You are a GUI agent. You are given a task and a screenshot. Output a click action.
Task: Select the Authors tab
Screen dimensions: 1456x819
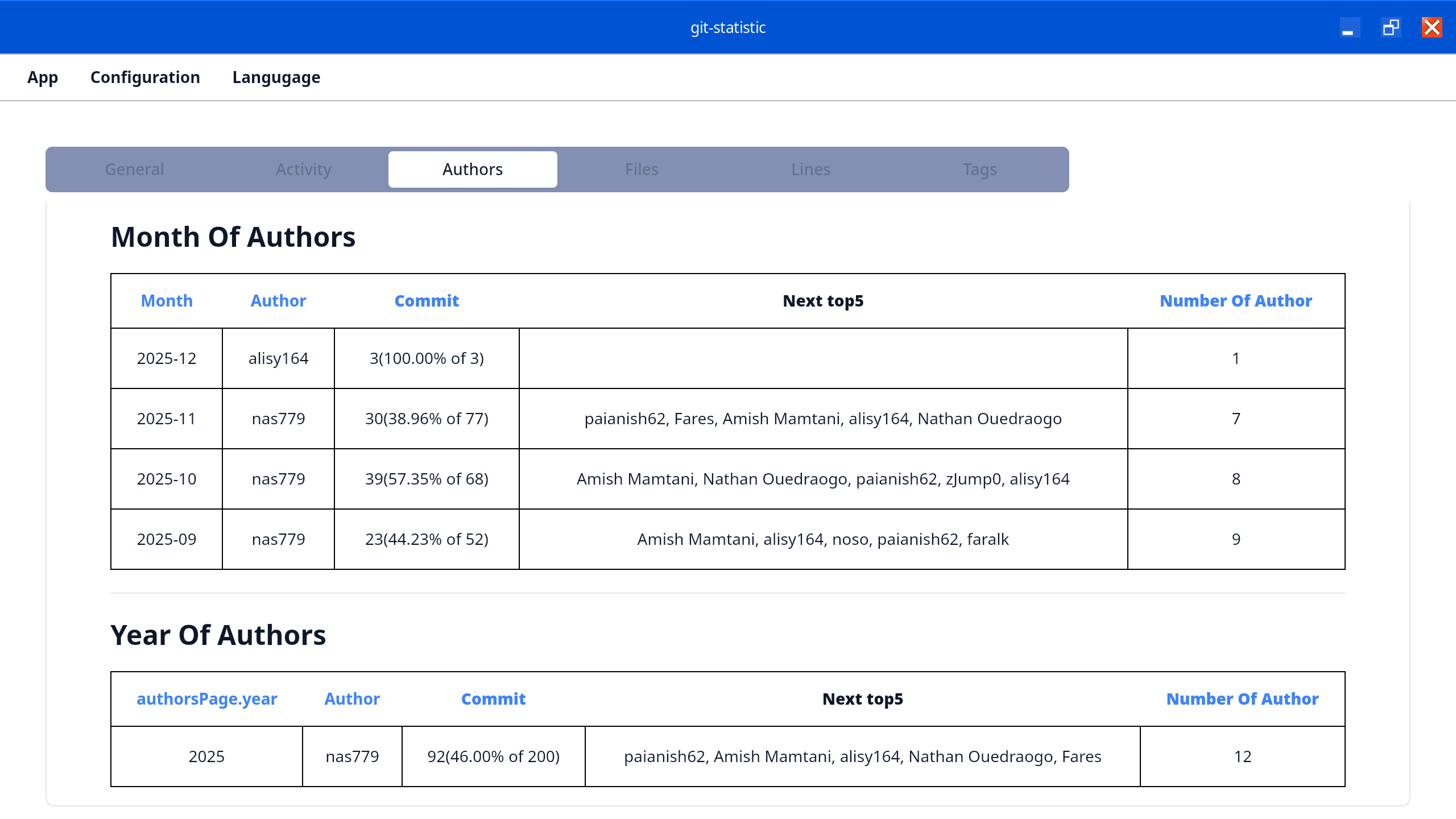coord(472,169)
